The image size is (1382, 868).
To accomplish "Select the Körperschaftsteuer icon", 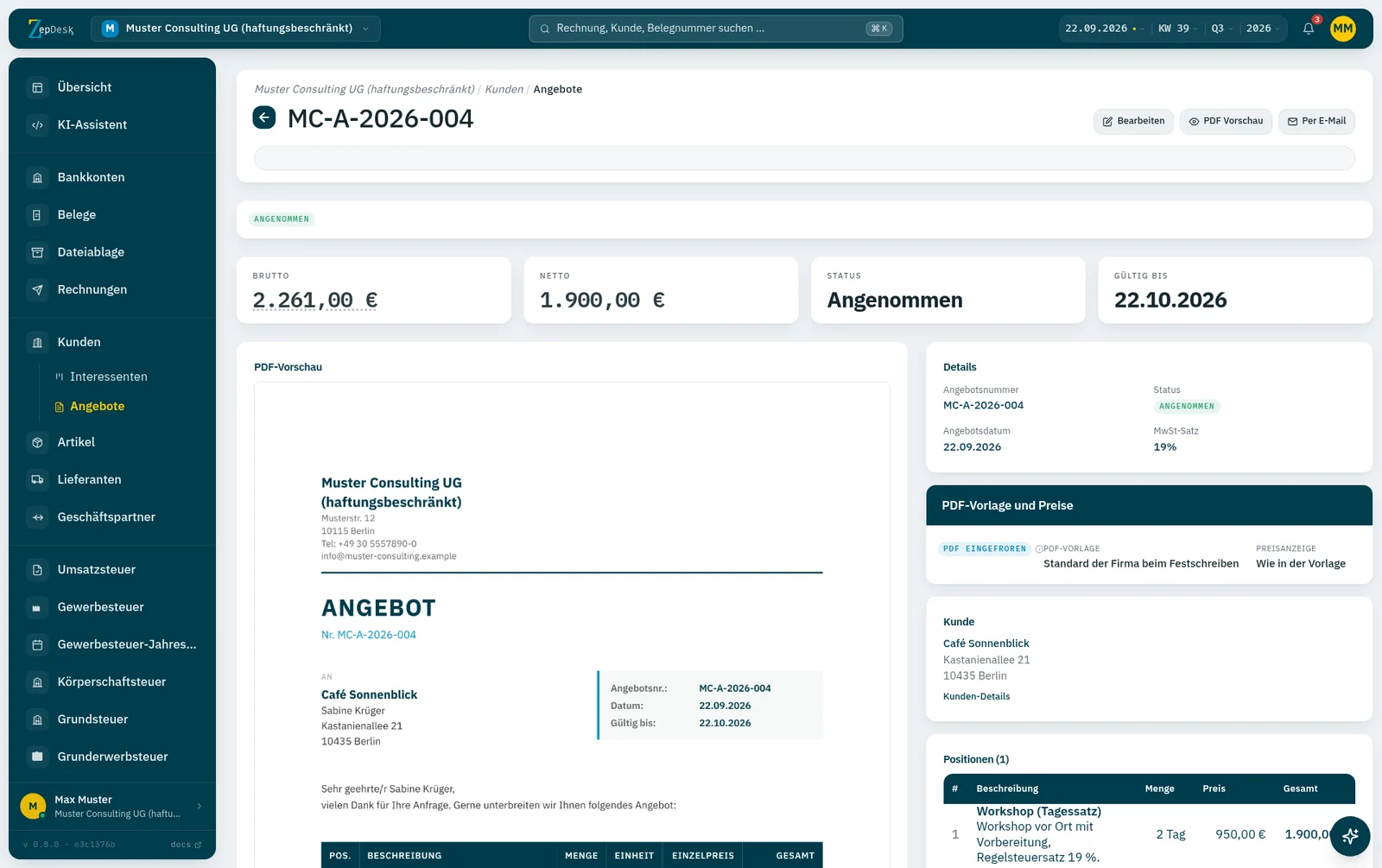I will click(x=37, y=682).
